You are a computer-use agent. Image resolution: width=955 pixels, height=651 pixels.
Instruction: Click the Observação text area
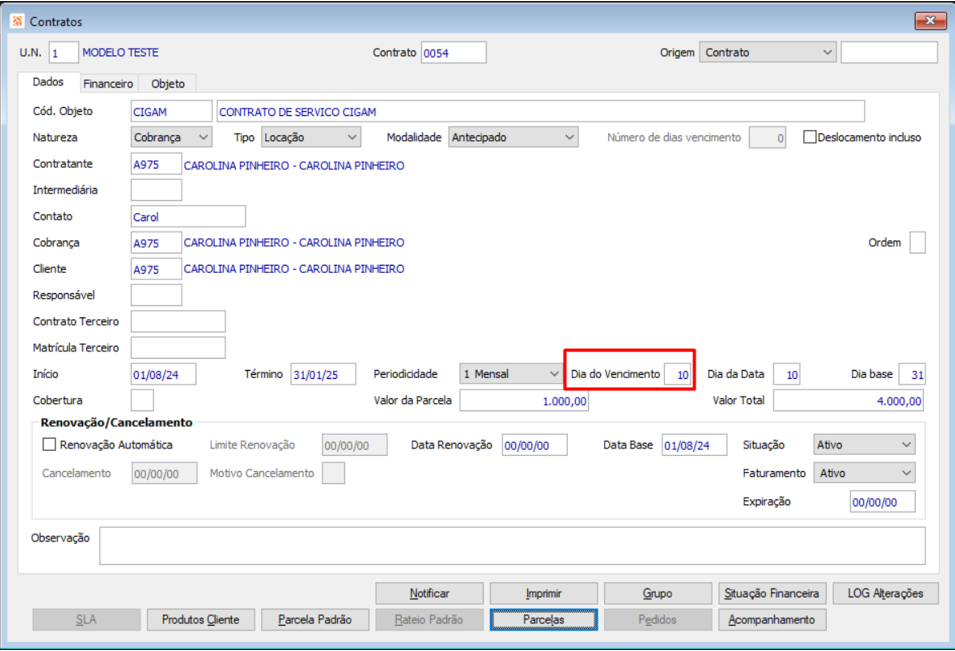point(512,546)
